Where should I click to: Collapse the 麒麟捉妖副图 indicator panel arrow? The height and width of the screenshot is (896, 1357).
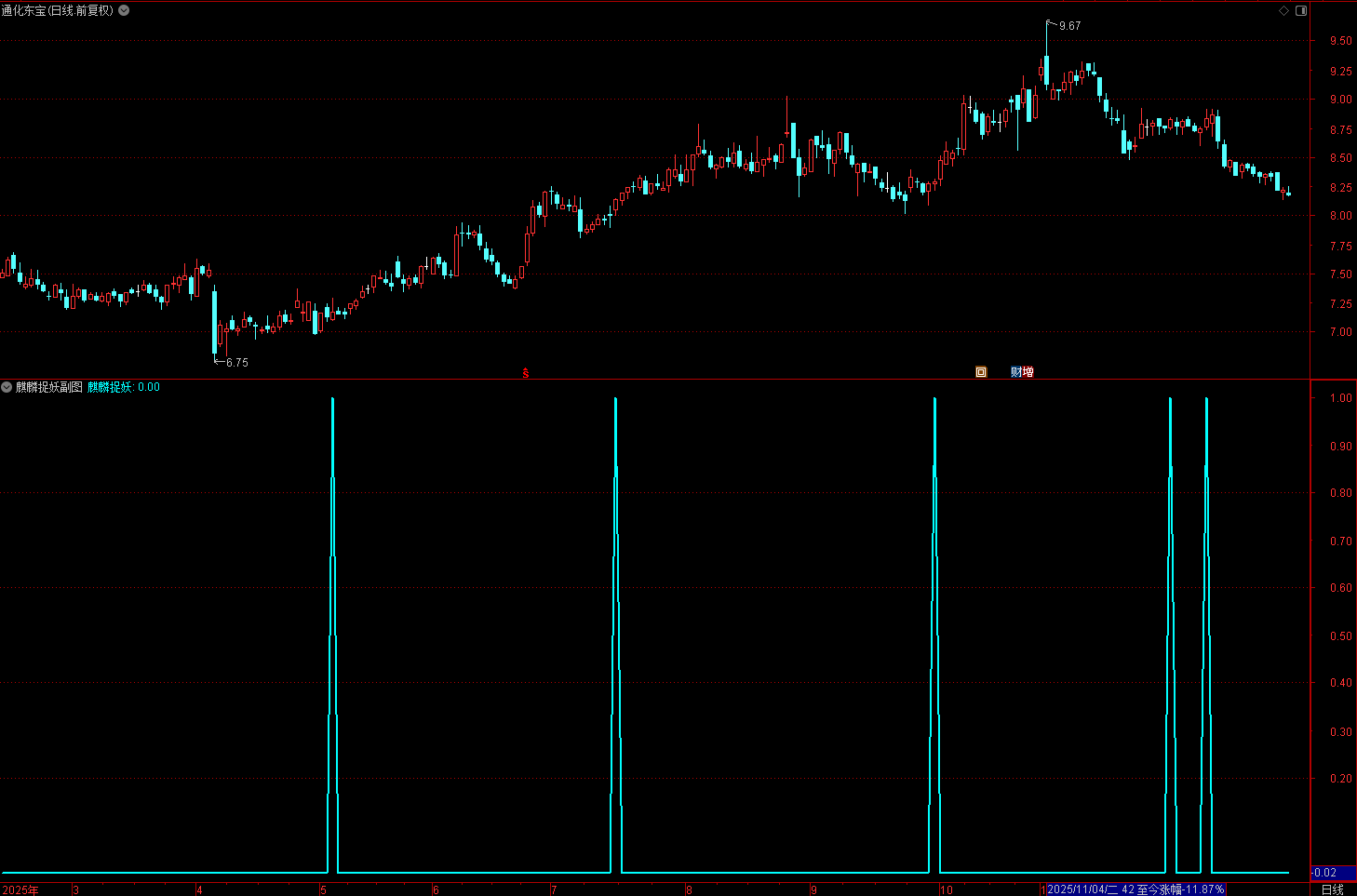click(x=7, y=387)
